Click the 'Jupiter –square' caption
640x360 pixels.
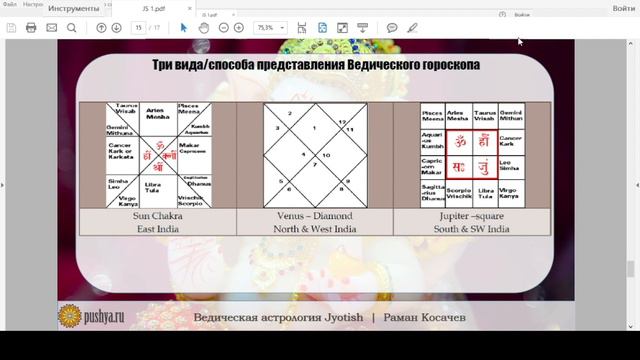point(471,216)
